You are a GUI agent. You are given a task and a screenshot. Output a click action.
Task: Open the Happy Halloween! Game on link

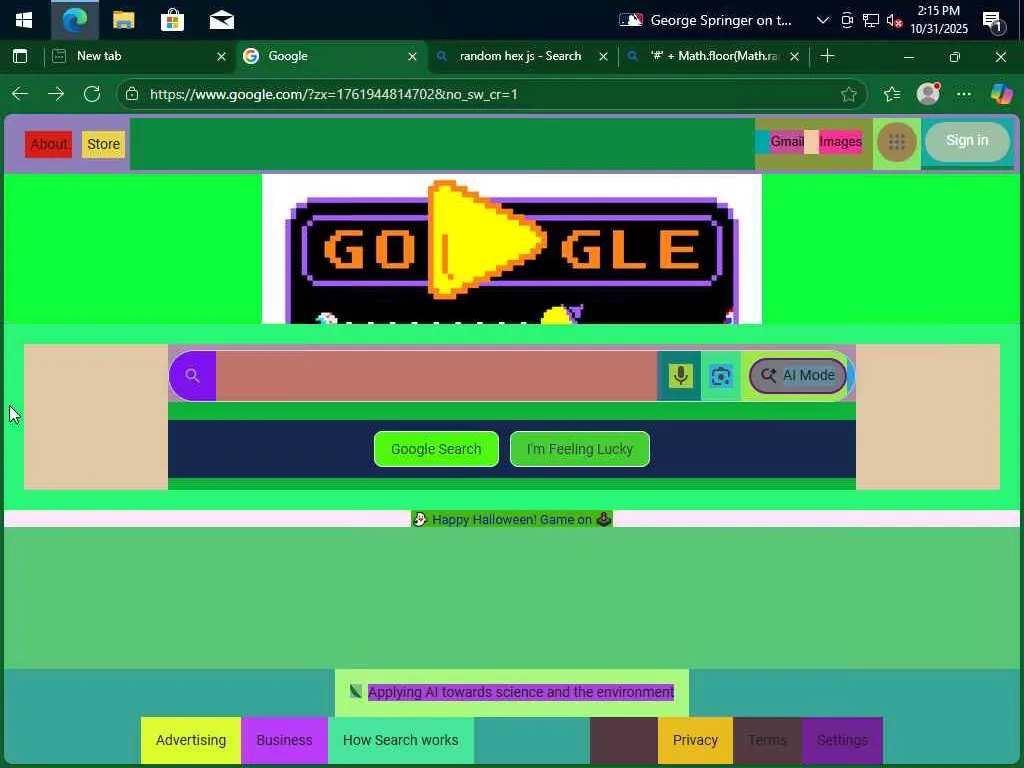pyautogui.click(x=512, y=520)
